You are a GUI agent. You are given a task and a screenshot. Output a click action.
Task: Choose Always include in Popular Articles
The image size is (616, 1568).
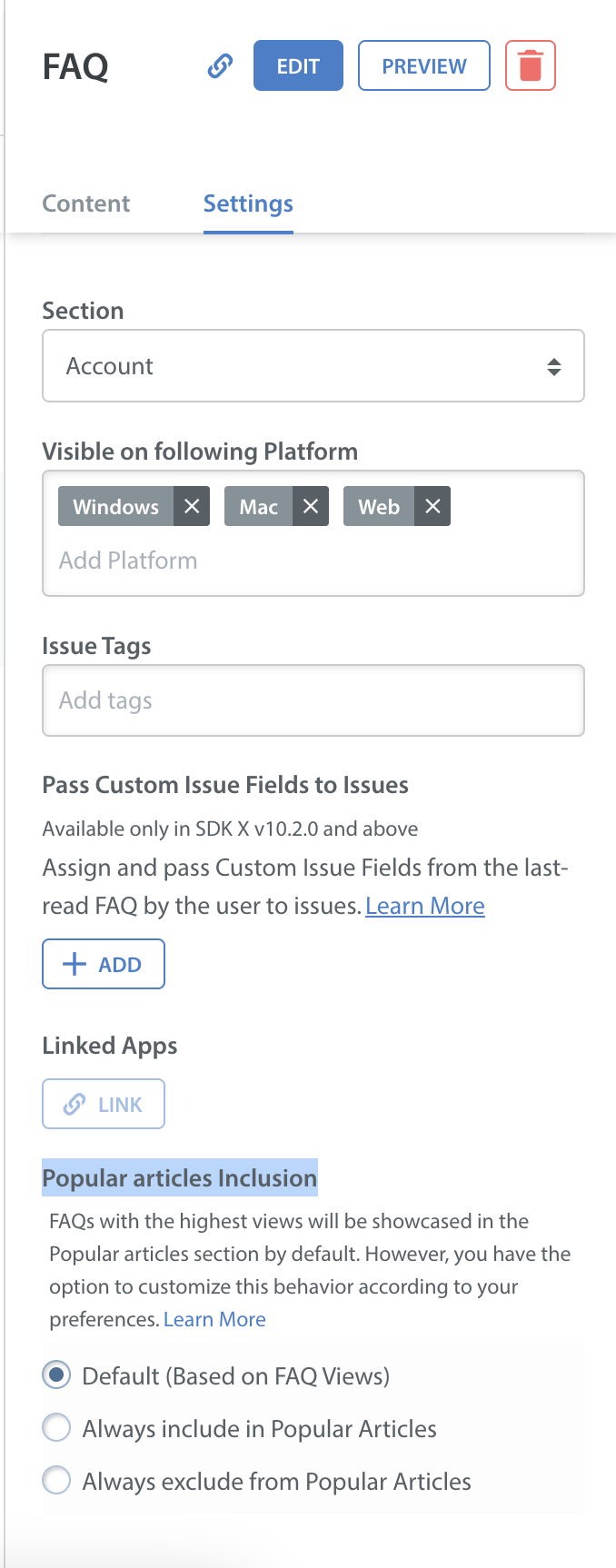point(56,1428)
